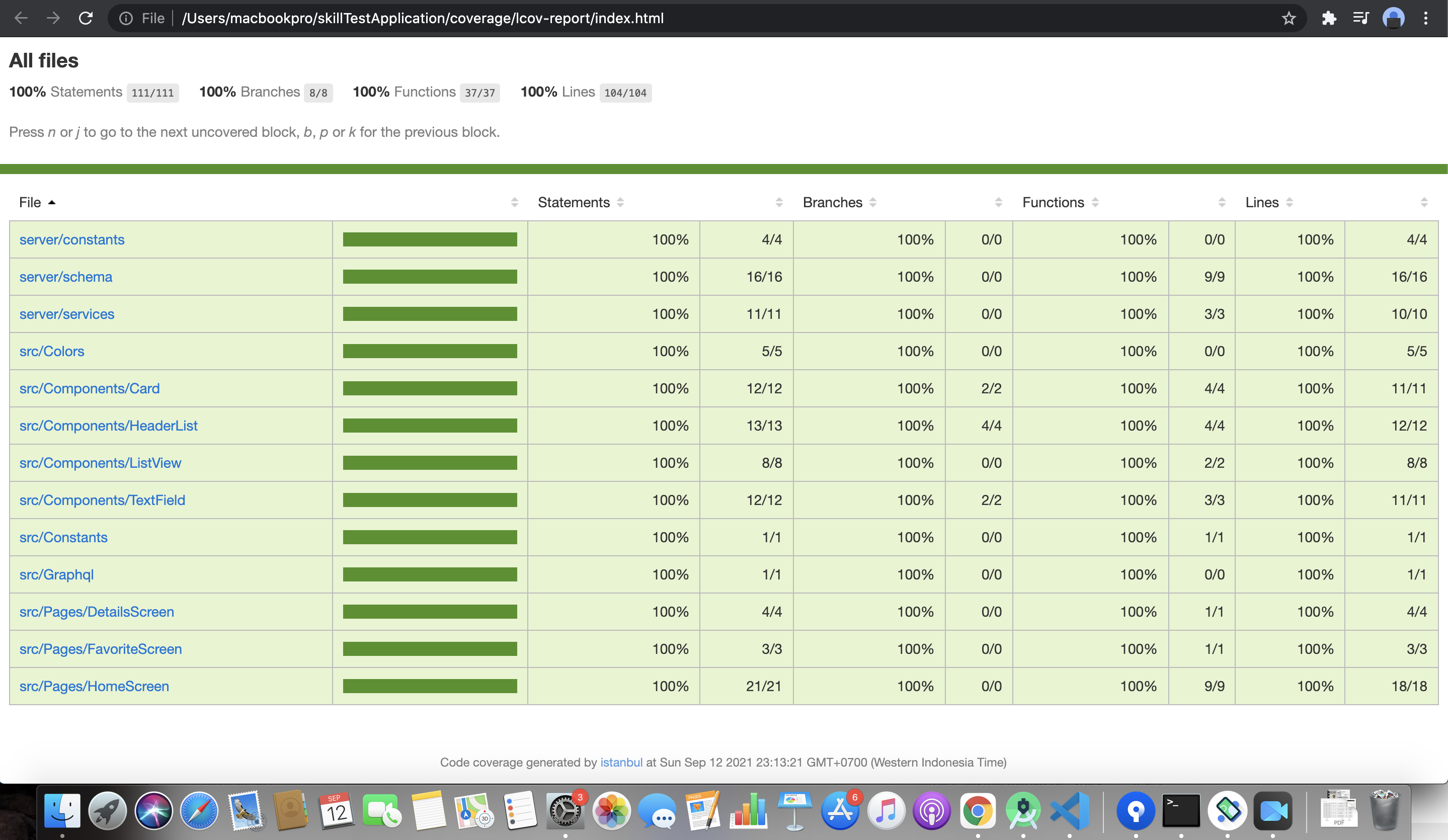The image size is (1448, 840).
Task: Open Terminal from the dock
Action: pos(1181,810)
